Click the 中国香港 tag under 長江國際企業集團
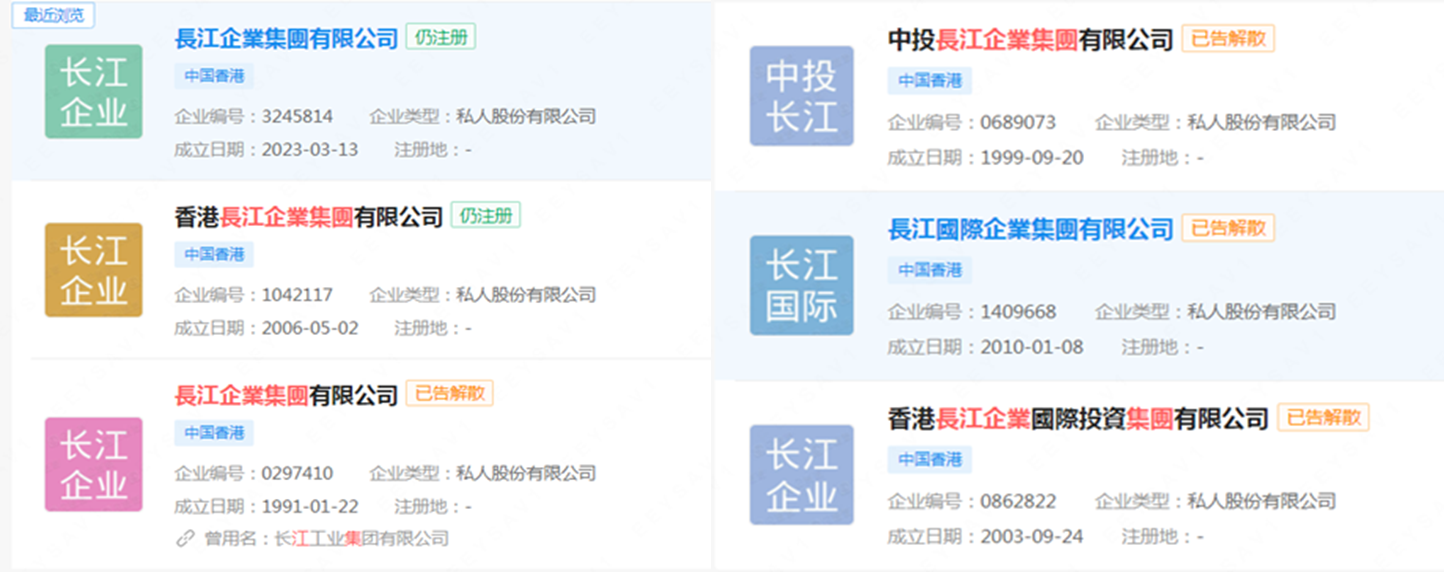1444x572 pixels. click(x=929, y=270)
